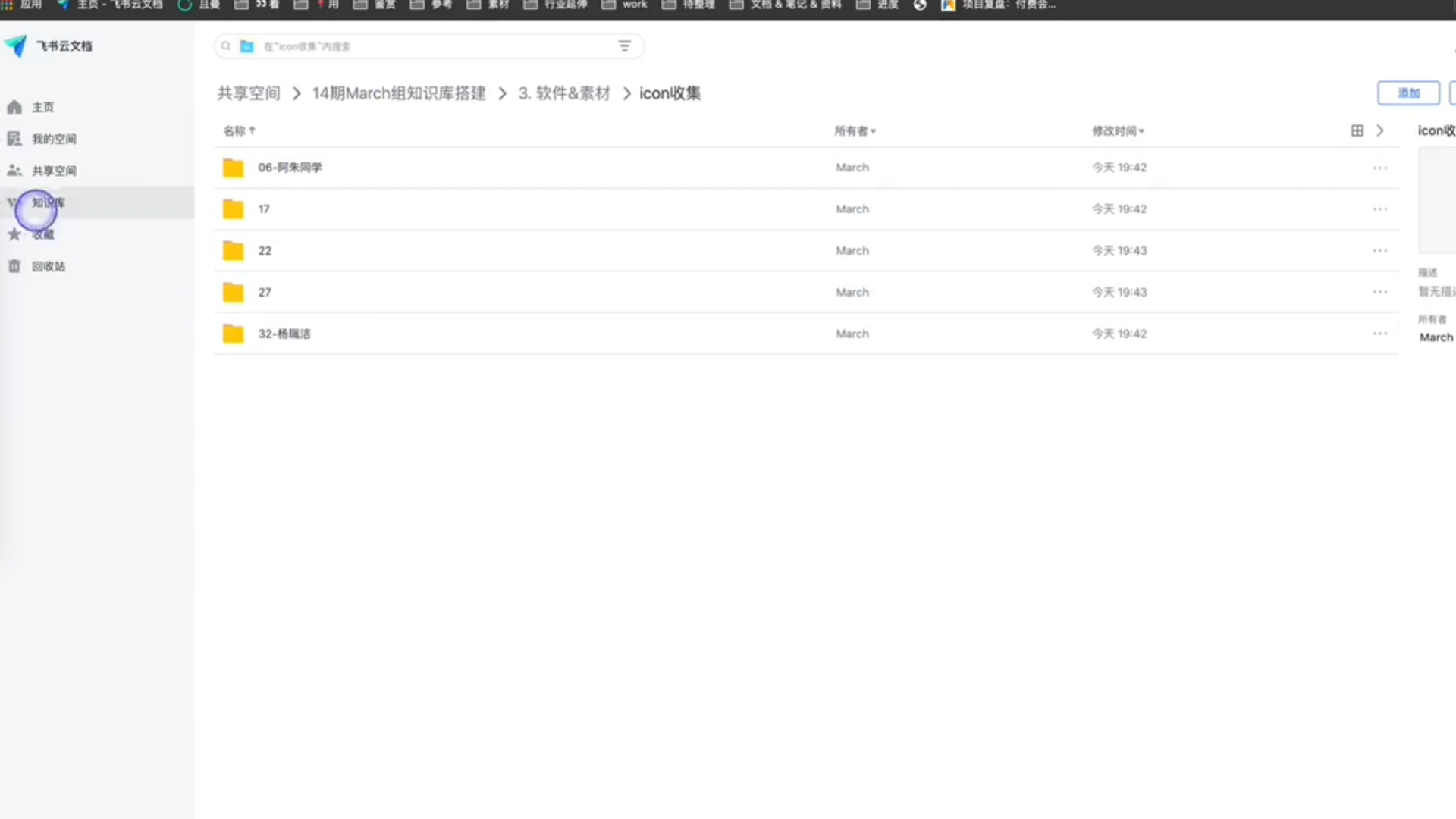Open the 所有者 filter dropdown

[x=855, y=131]
